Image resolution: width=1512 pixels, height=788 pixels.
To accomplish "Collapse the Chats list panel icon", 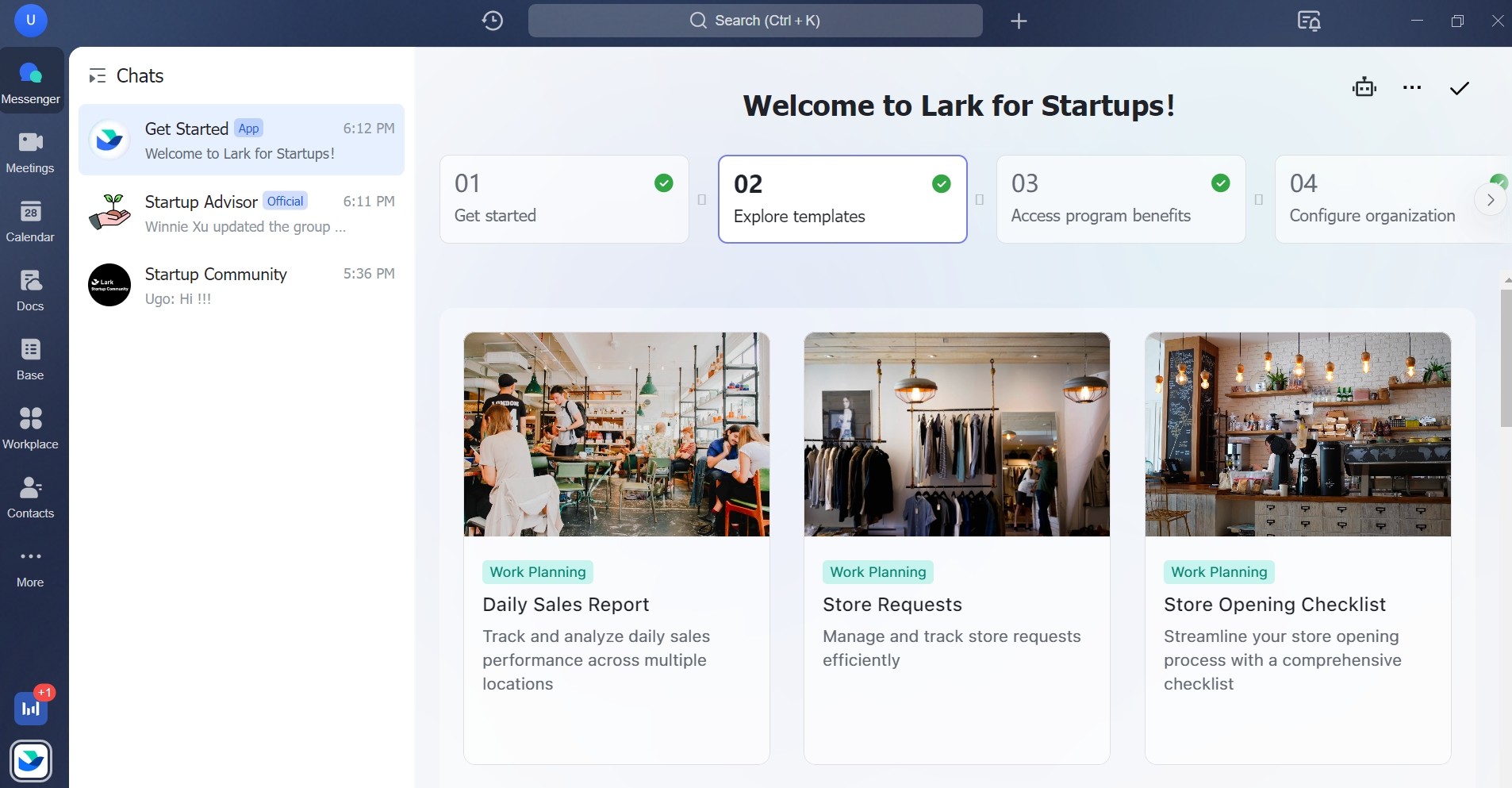I will click(x=98, y=76).
